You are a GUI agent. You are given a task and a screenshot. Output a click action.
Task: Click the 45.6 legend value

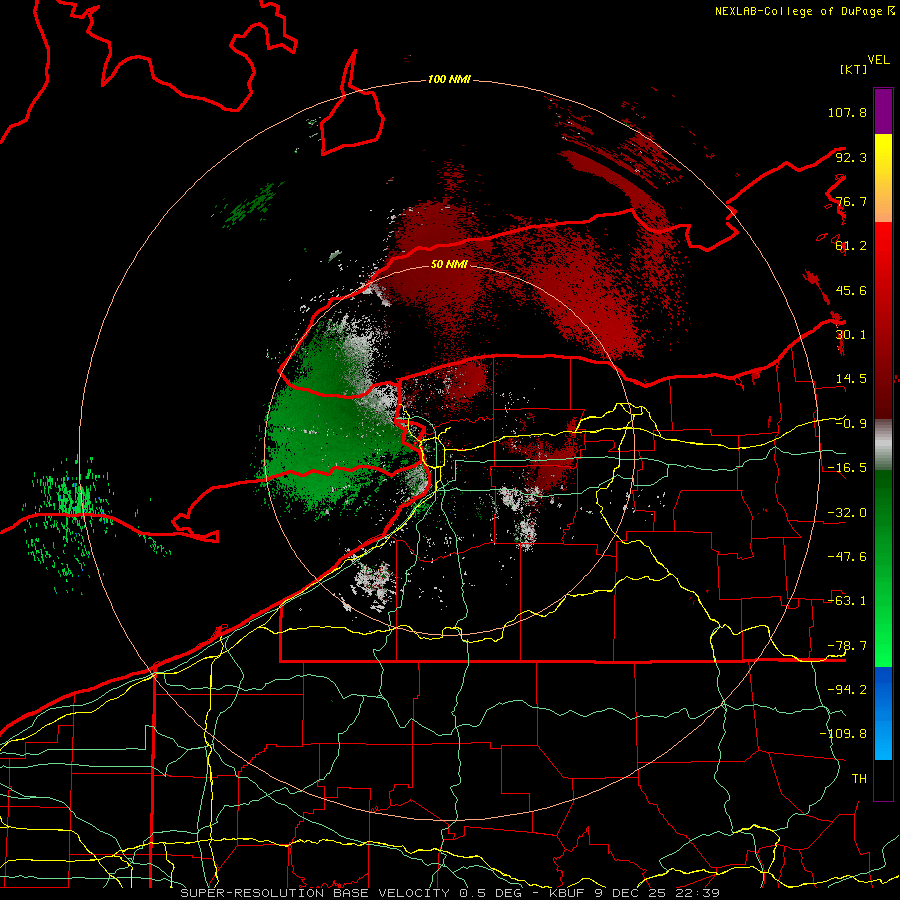tap(851, 290)
